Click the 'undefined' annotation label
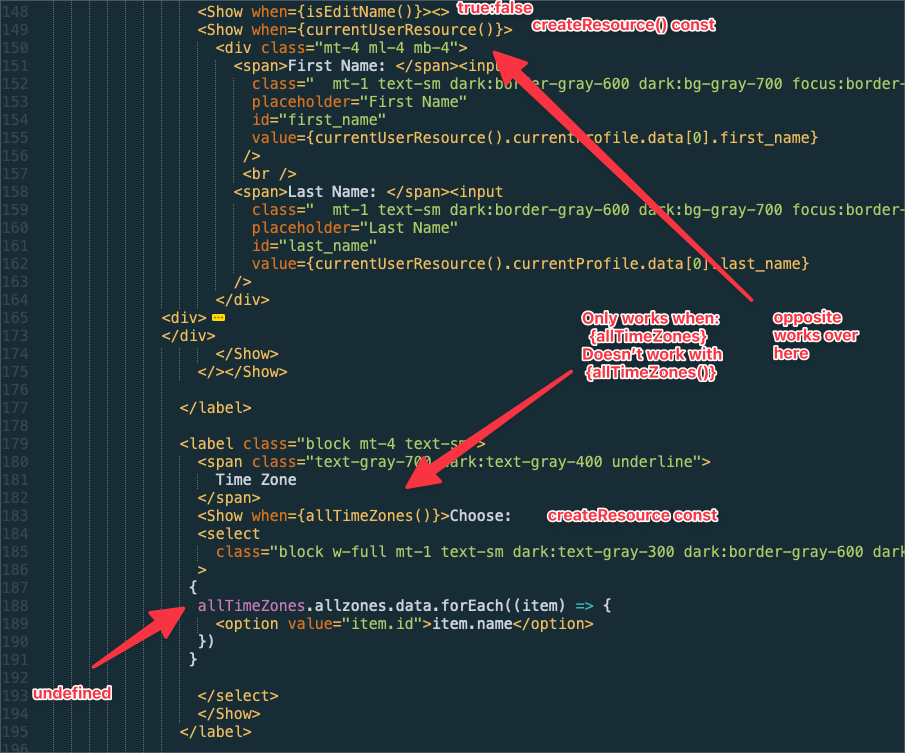905x753 pixels. click(x=71, y=693)
